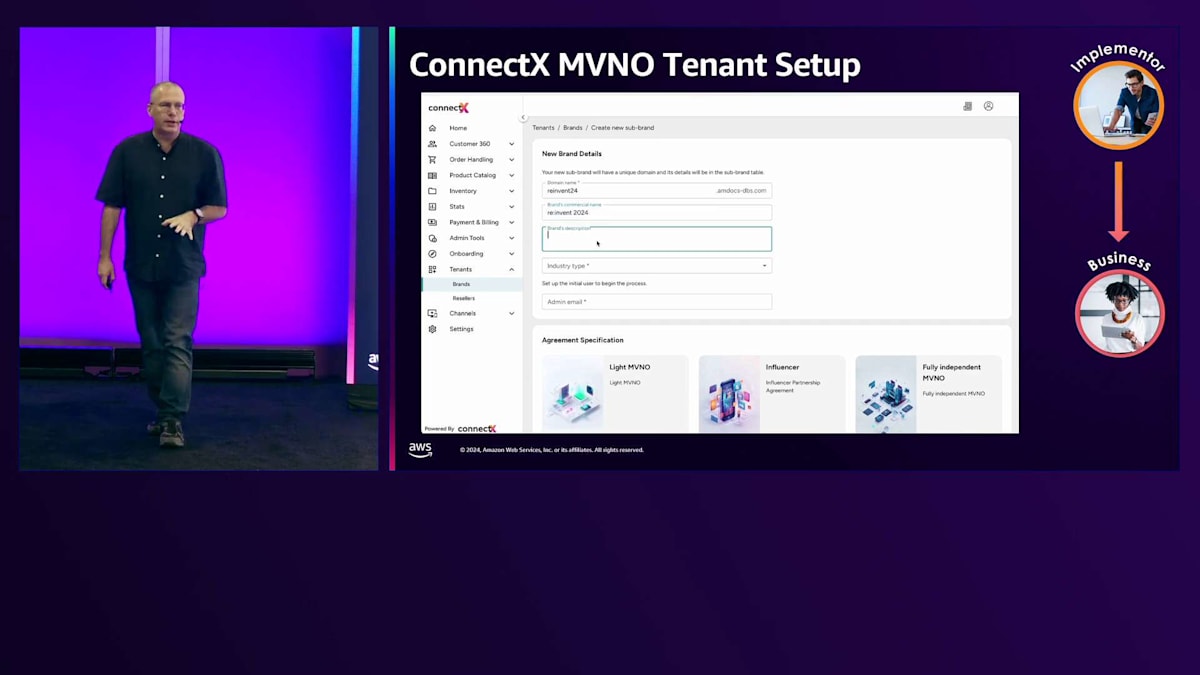Click Create new sub-brand breadcrumb

pos(622,128)
